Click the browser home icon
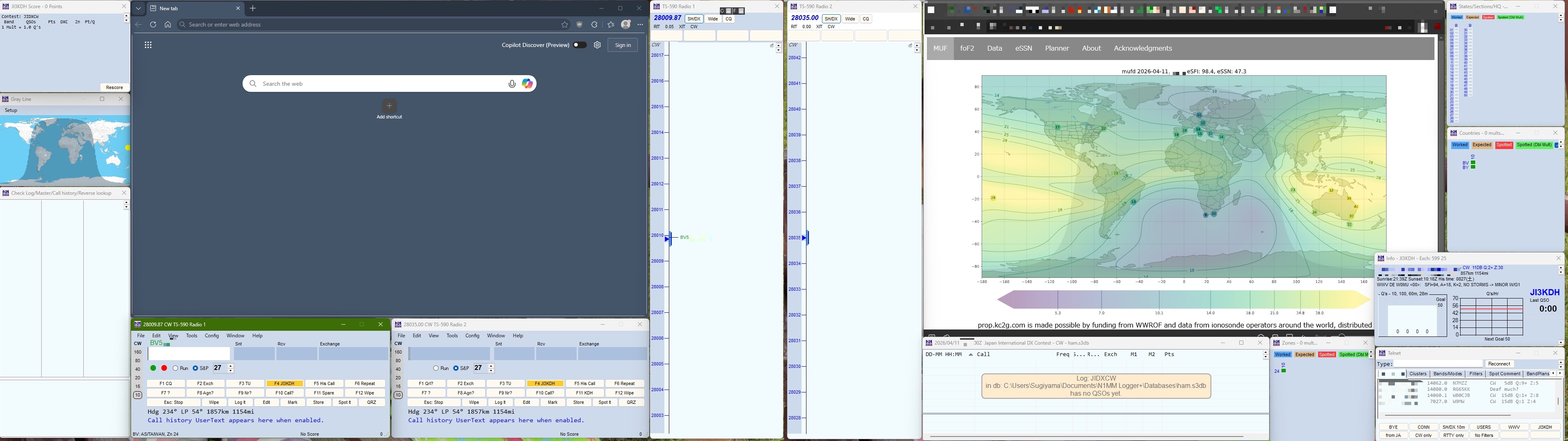 [168, 25]
